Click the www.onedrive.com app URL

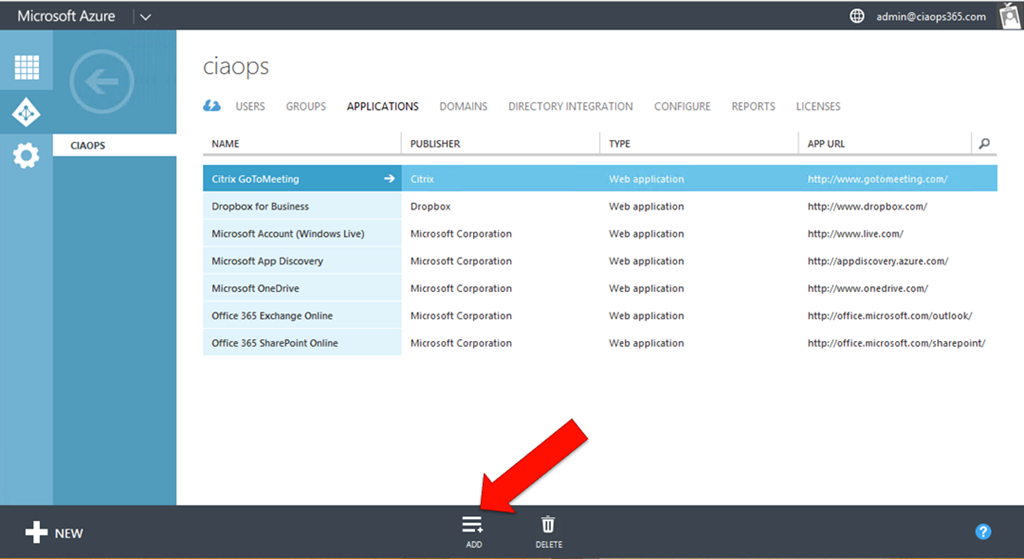(867, 289)
